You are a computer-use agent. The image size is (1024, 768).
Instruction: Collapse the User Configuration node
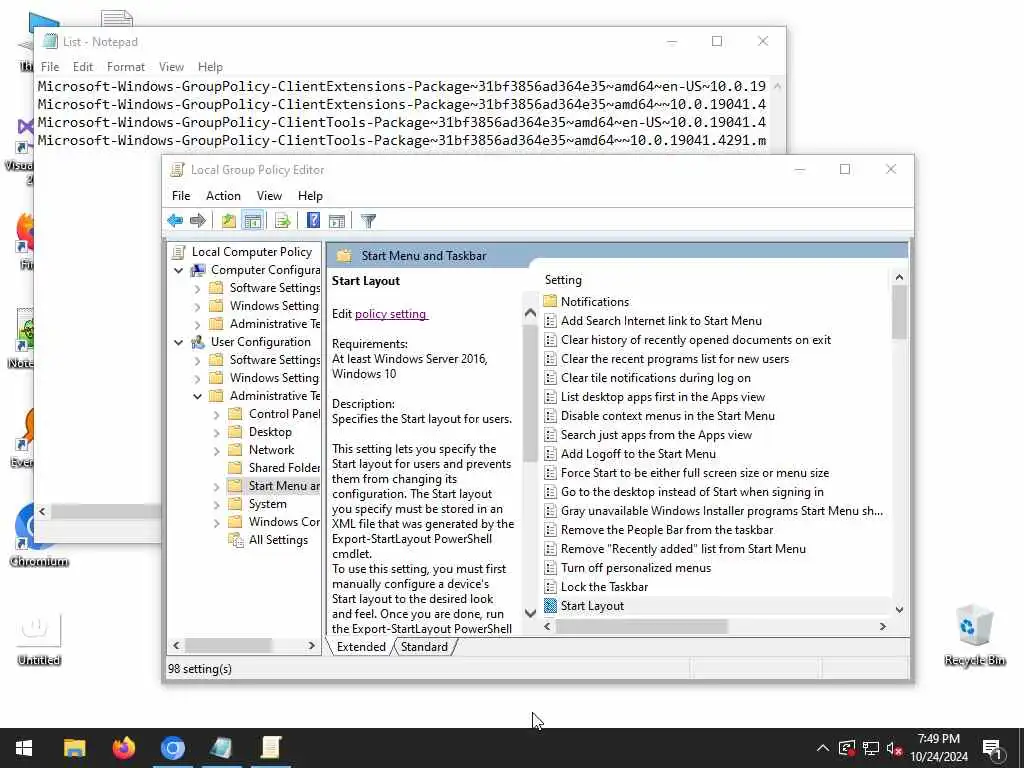click(178, 342)
